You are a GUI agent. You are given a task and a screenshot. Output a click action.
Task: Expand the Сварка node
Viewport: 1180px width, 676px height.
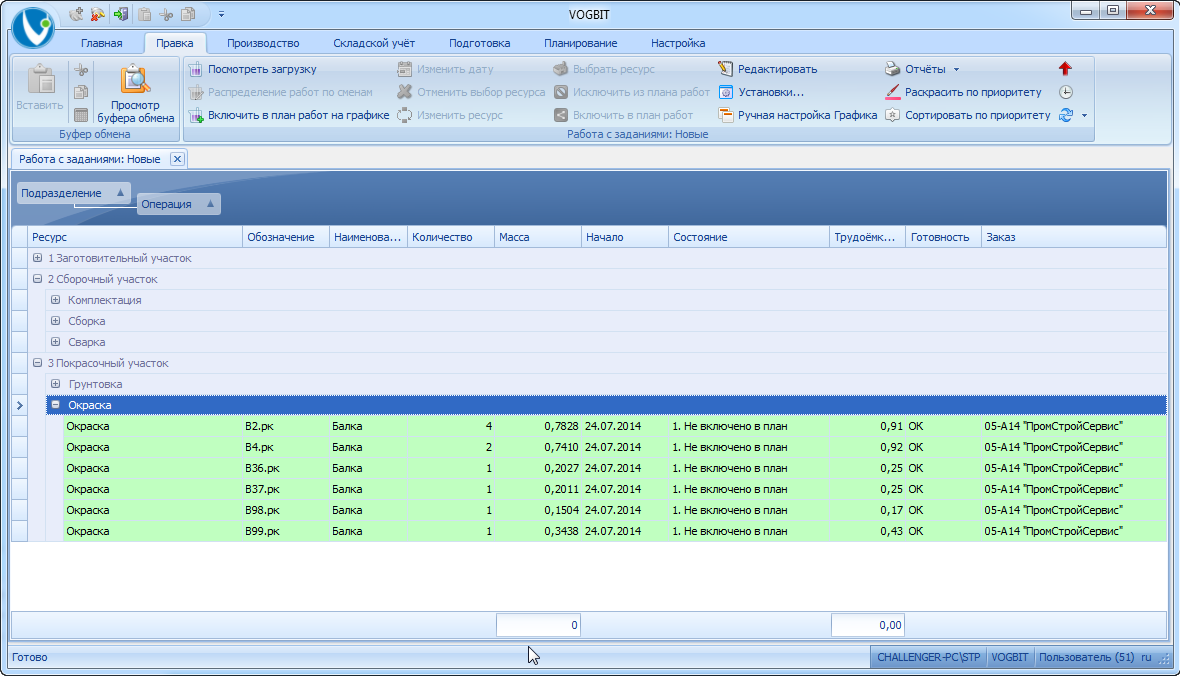[56, 342]
